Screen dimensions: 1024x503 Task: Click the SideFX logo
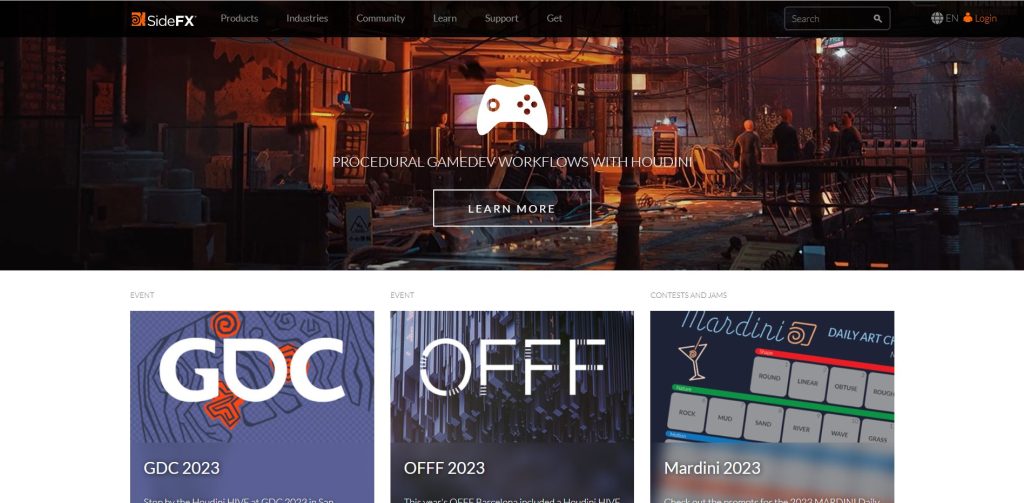click(x=163, y=19)
